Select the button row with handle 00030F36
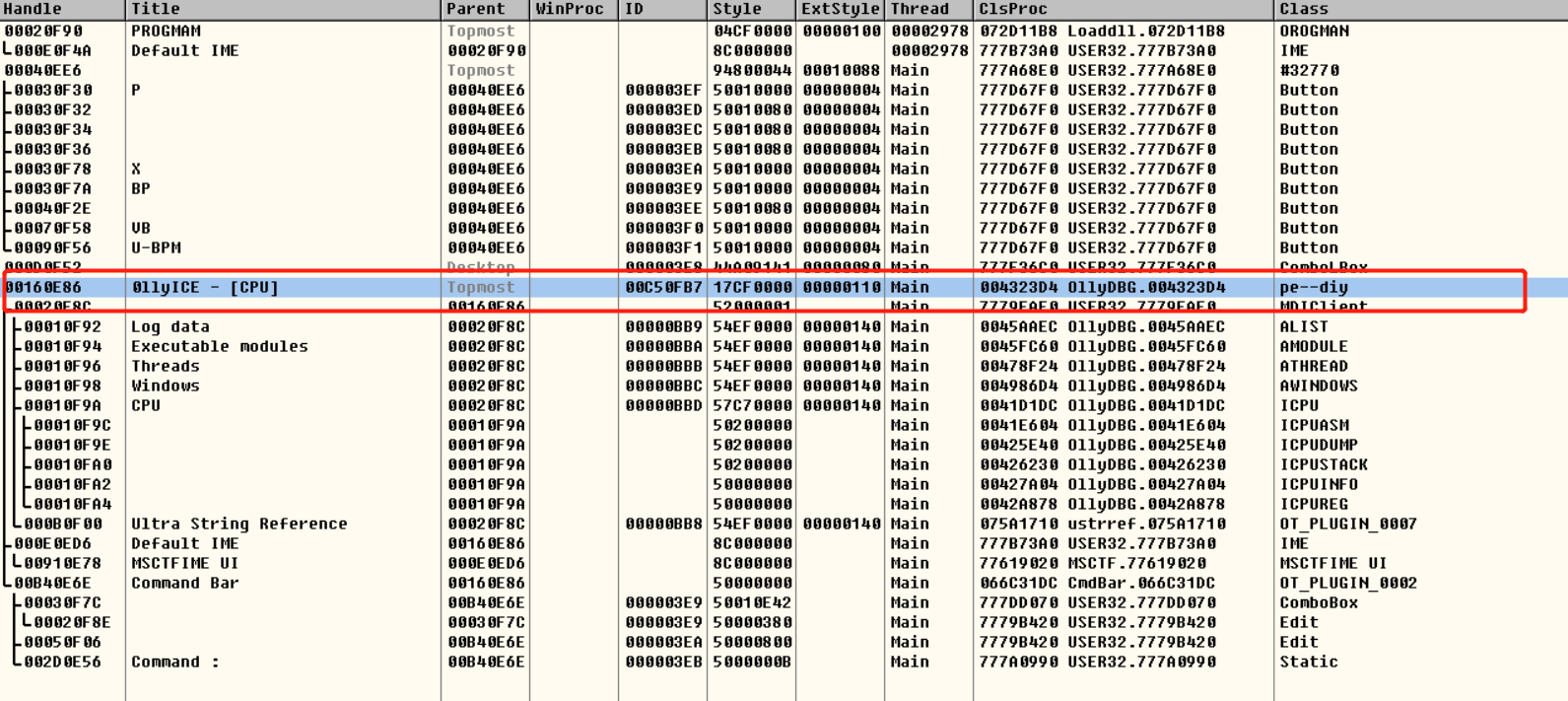The height and width of the screenshot is (701, 1568). pyautogui.click(x=784, y=149)
